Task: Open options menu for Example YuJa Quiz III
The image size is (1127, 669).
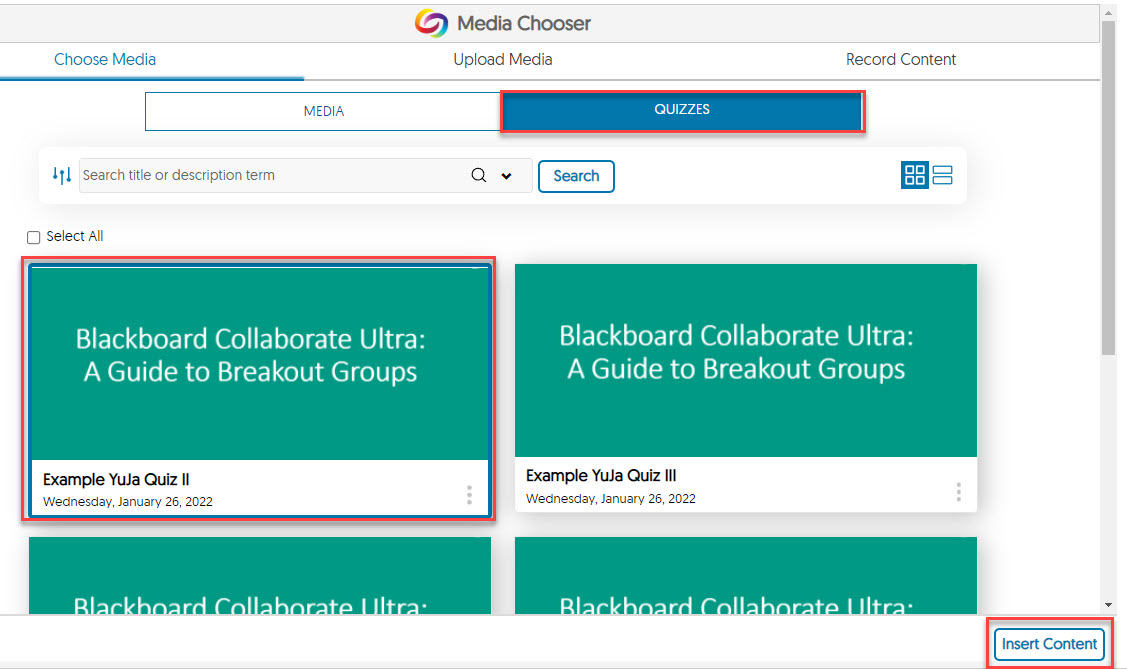Action: [958, 492]
